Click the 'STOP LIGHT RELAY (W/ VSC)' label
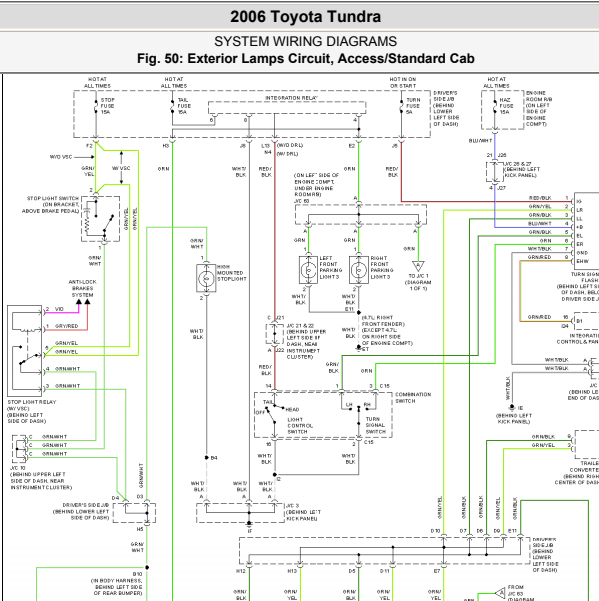The image size is (599, 601). 32,405
